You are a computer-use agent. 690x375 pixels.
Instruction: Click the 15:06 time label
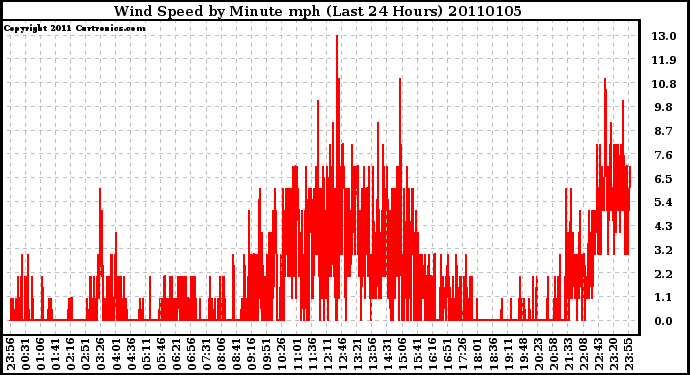[x=404, y=355]
